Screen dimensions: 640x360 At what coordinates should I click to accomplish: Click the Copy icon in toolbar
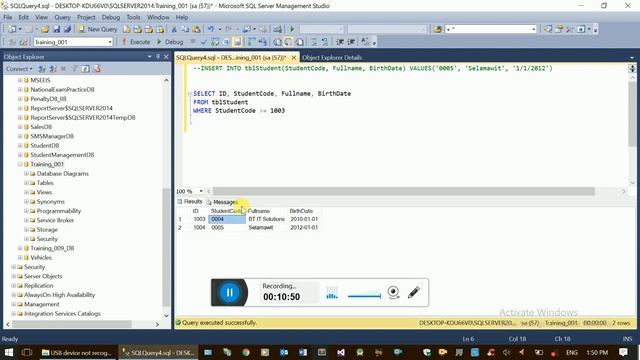click(x=185, y=29)
